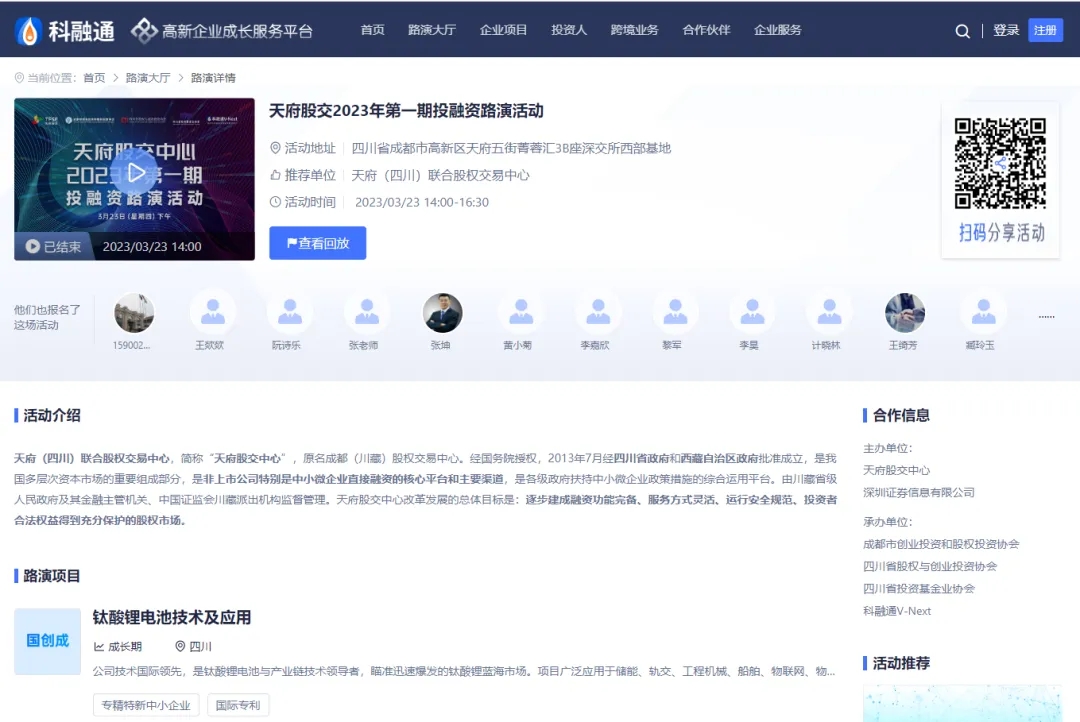Click the 合作信息 section heading

coord(901,415)
